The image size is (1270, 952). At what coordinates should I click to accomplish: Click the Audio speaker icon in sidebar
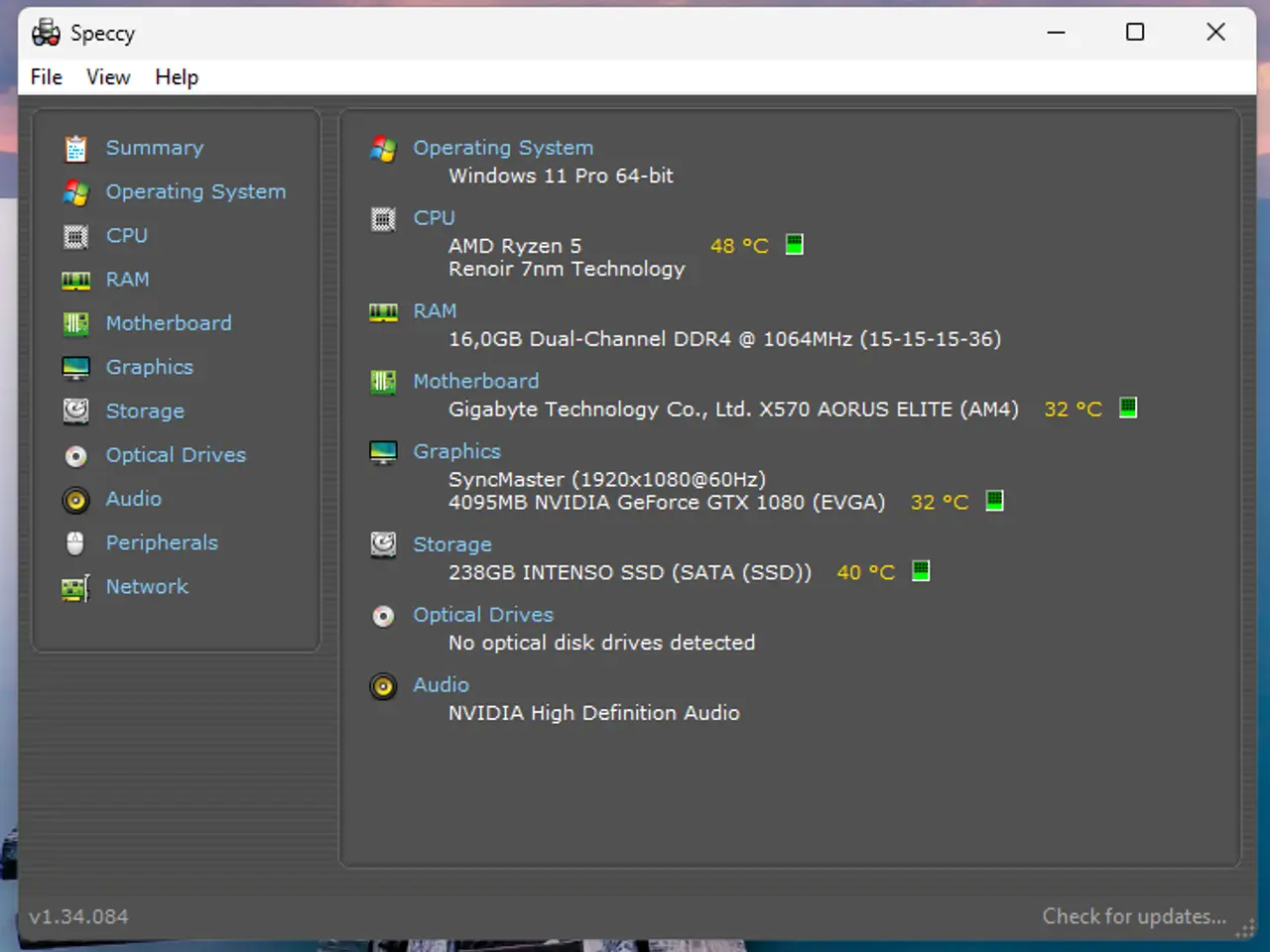click(x=76, y=500)
